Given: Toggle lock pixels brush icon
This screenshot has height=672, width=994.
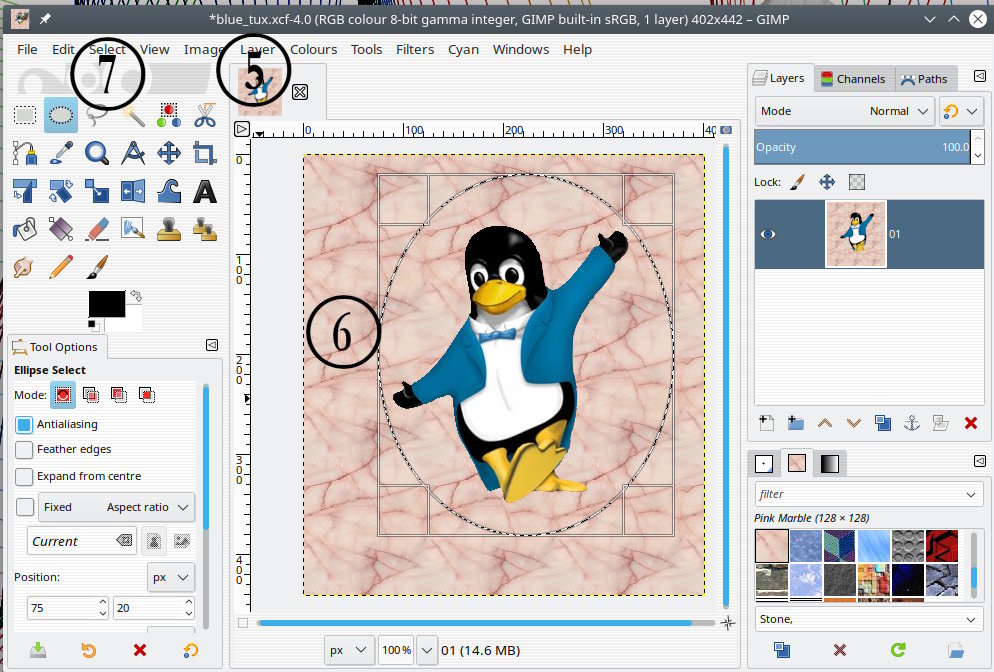Looking at the screenshot, I should [797, 183].
